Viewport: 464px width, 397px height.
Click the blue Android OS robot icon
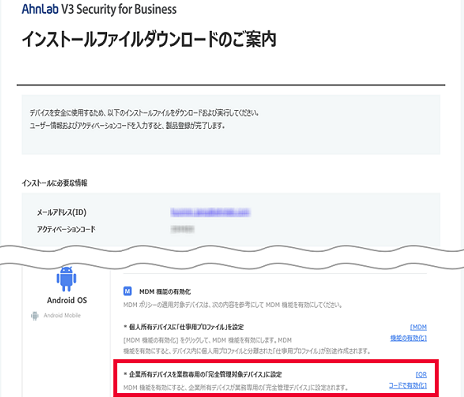pos(66,279)
